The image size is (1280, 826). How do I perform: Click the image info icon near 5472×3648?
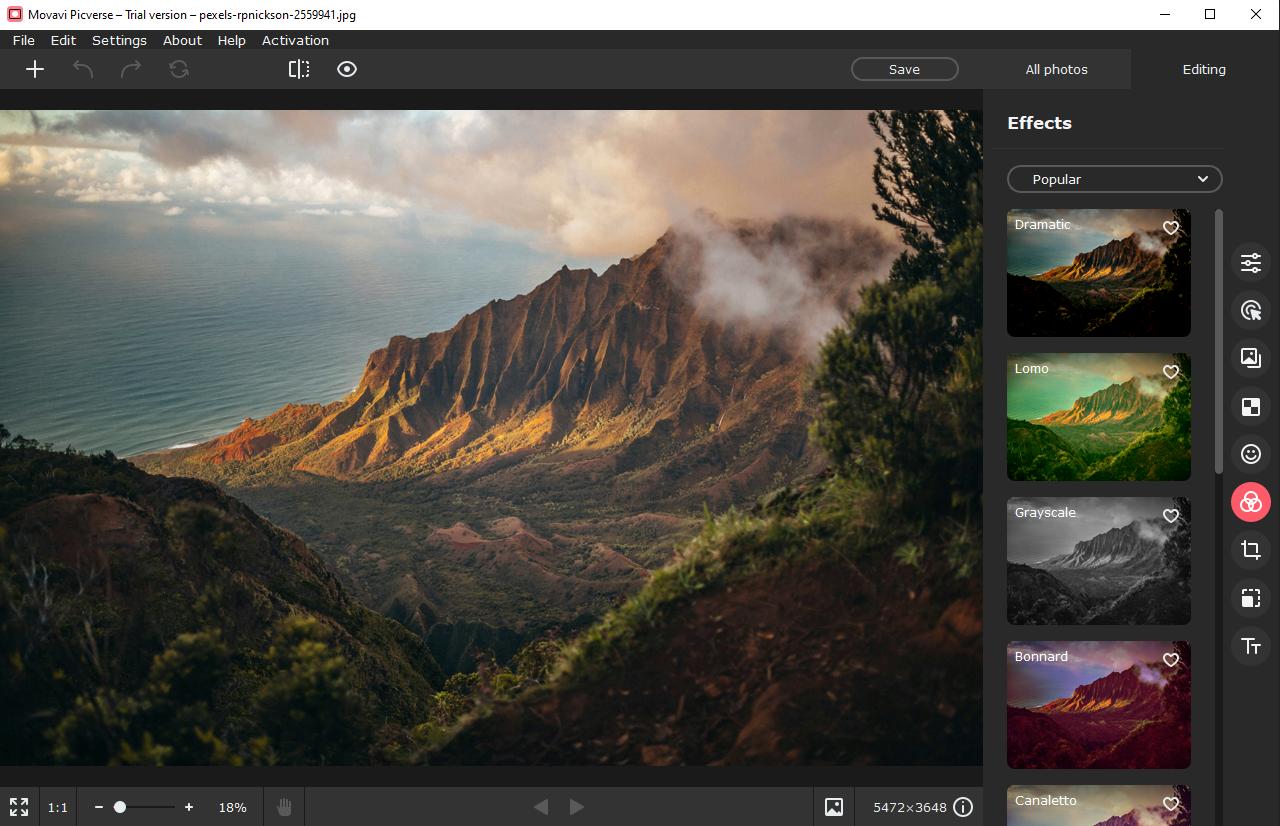(962, 807)
